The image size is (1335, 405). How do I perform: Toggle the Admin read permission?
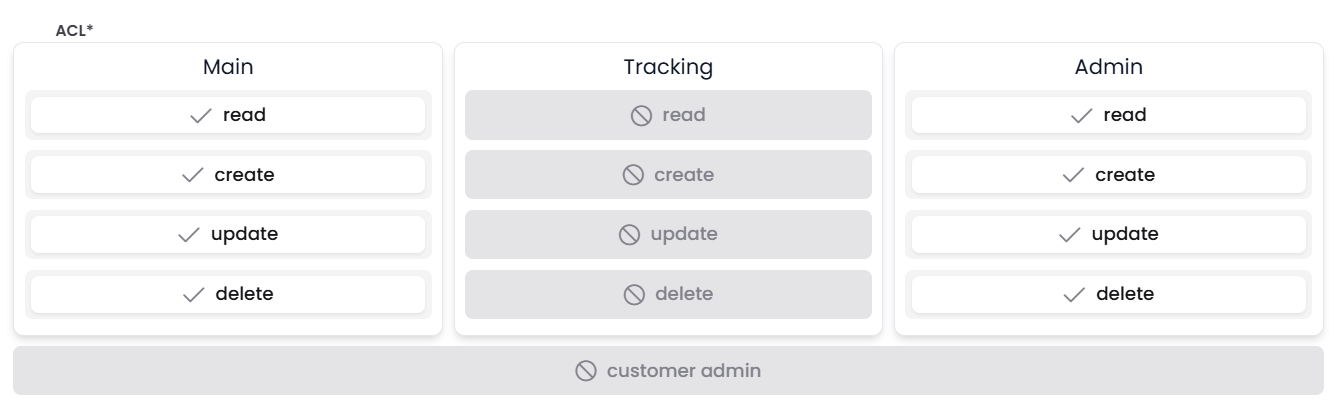1108,115
